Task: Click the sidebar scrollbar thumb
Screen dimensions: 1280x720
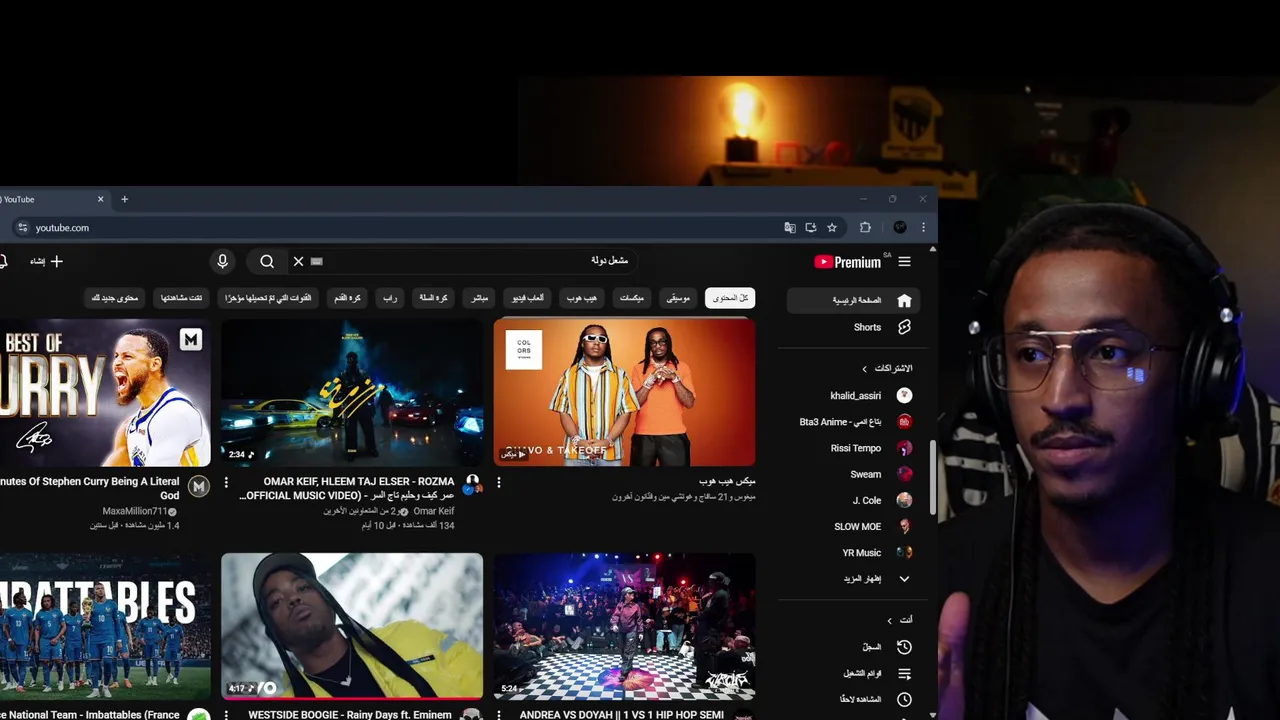Action: coord(933,478)
